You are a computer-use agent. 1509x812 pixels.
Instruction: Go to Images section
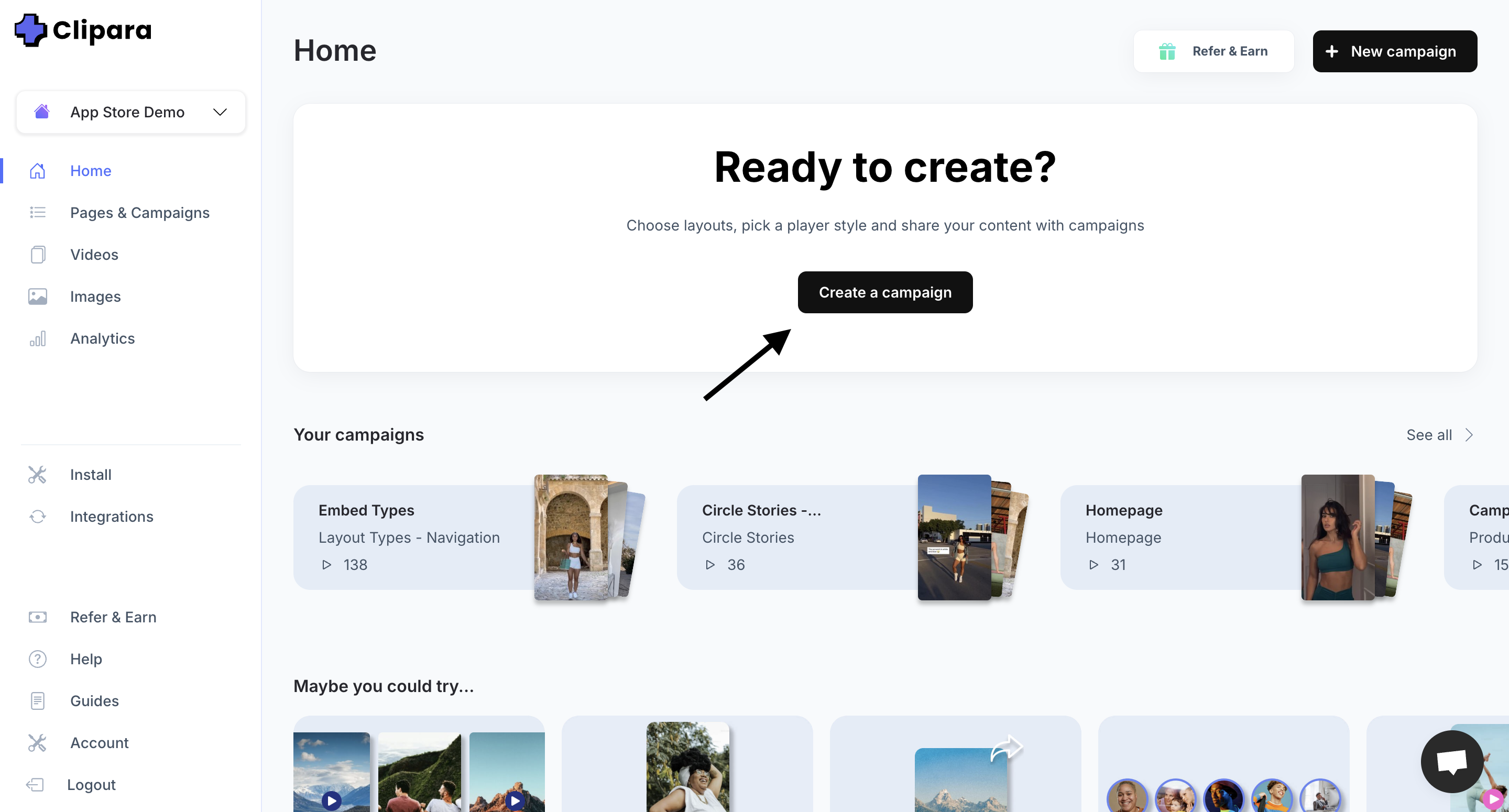(x=95, y=297)
